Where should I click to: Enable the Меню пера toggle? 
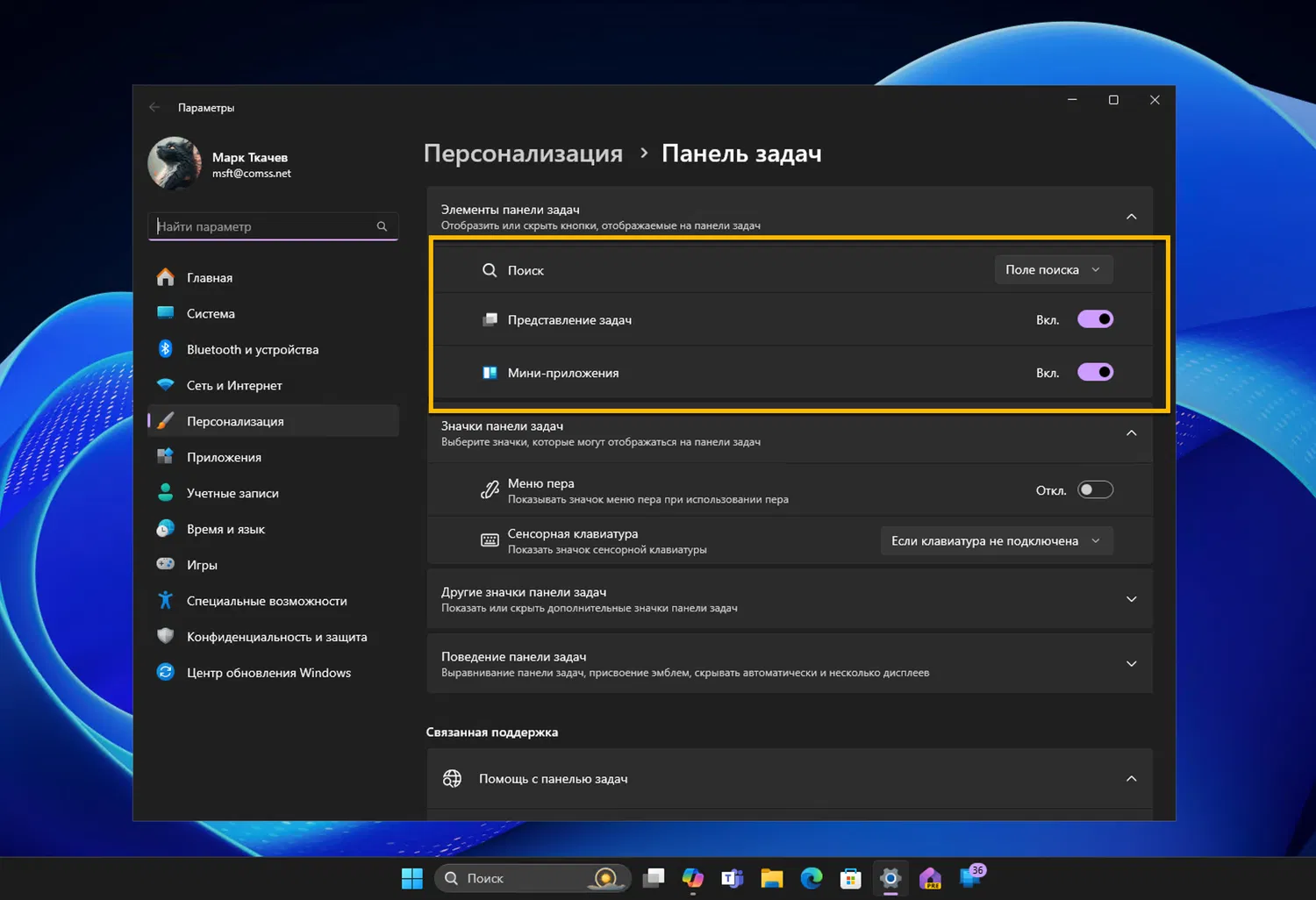[1095, 490]
